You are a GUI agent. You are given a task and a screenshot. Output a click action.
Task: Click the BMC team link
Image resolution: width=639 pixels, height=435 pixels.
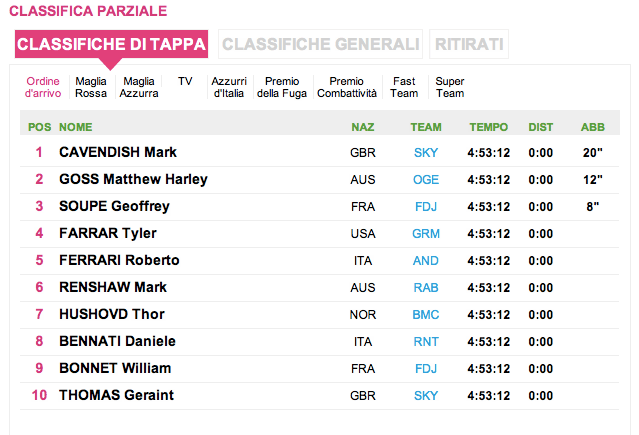tap(426, 314)
